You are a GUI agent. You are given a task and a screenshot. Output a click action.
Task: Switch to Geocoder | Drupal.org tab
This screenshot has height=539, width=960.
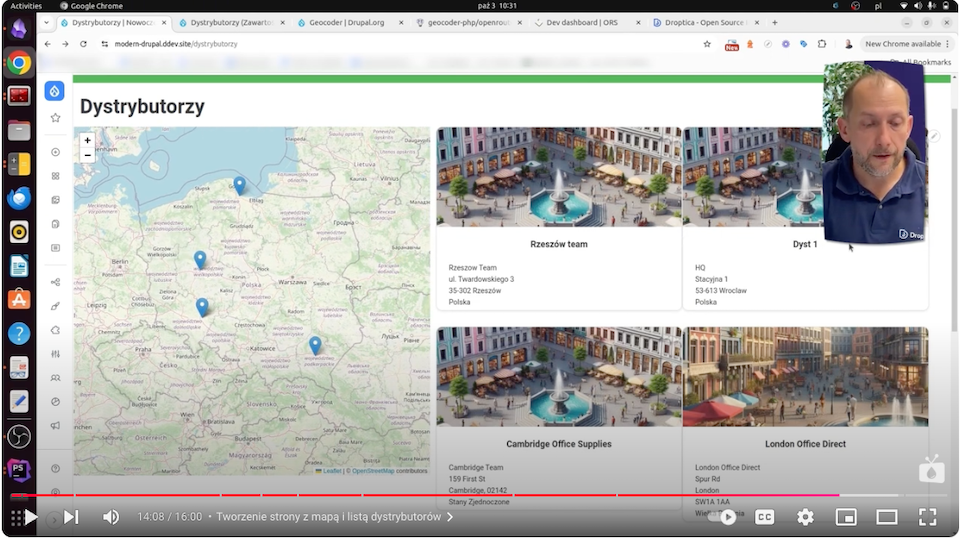[x=347, y=23]
